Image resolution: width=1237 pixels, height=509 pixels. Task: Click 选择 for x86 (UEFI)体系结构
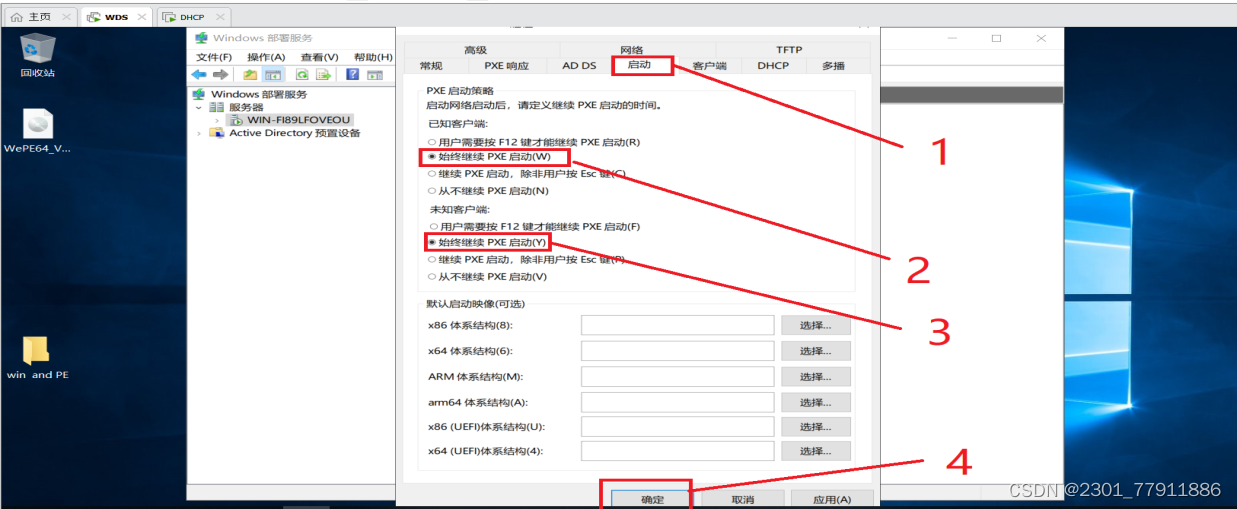coord(816,427)
